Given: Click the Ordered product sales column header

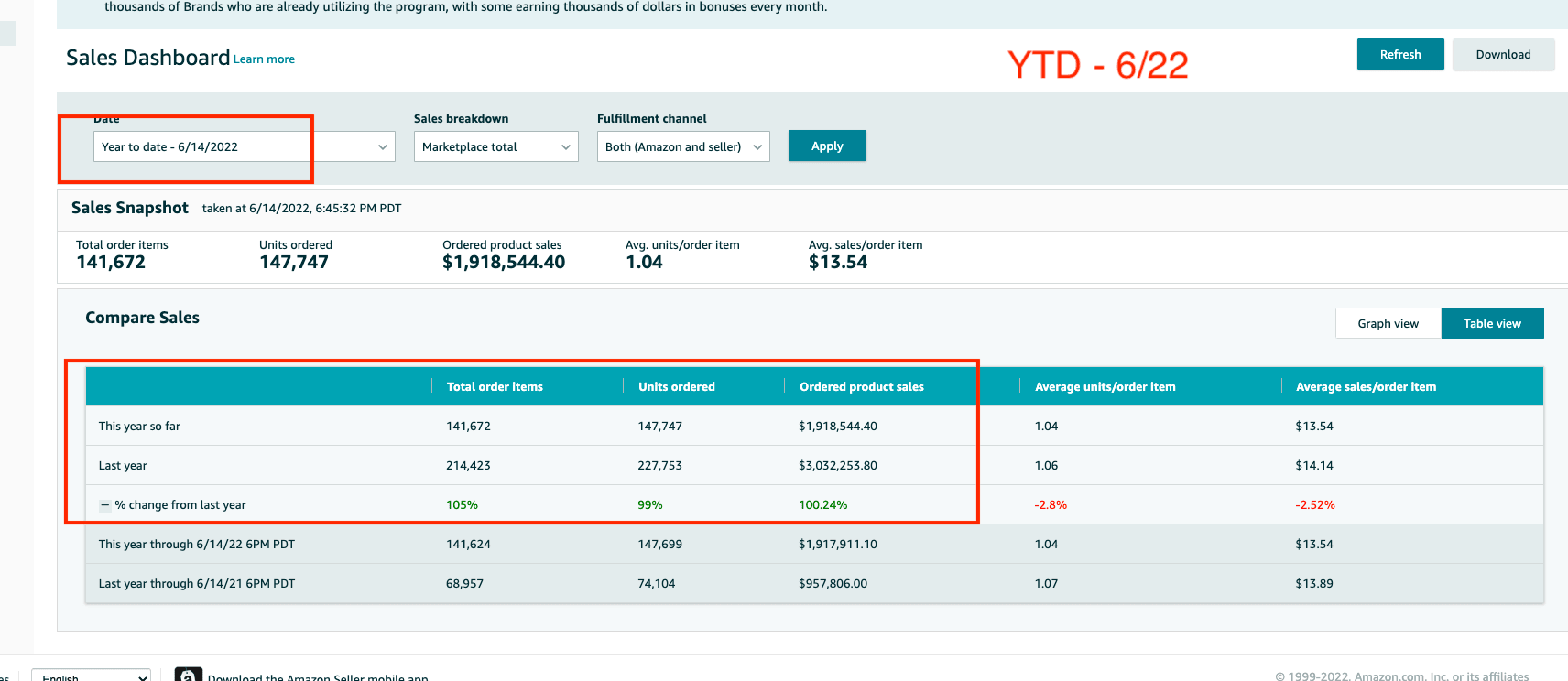Looking at the screenshot, I should tap(861, 387).
